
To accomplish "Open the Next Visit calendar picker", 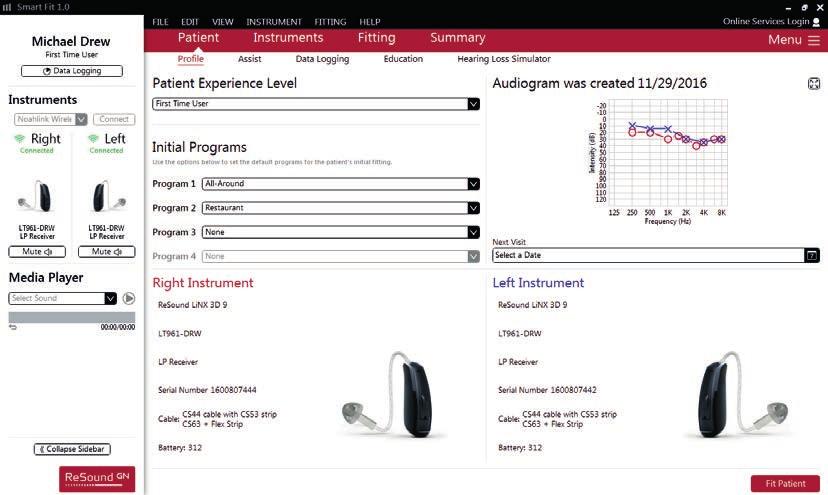I will coord(812,256).
